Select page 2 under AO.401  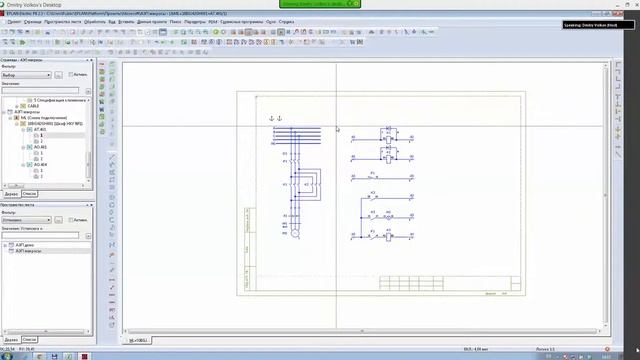coord(41,159)
